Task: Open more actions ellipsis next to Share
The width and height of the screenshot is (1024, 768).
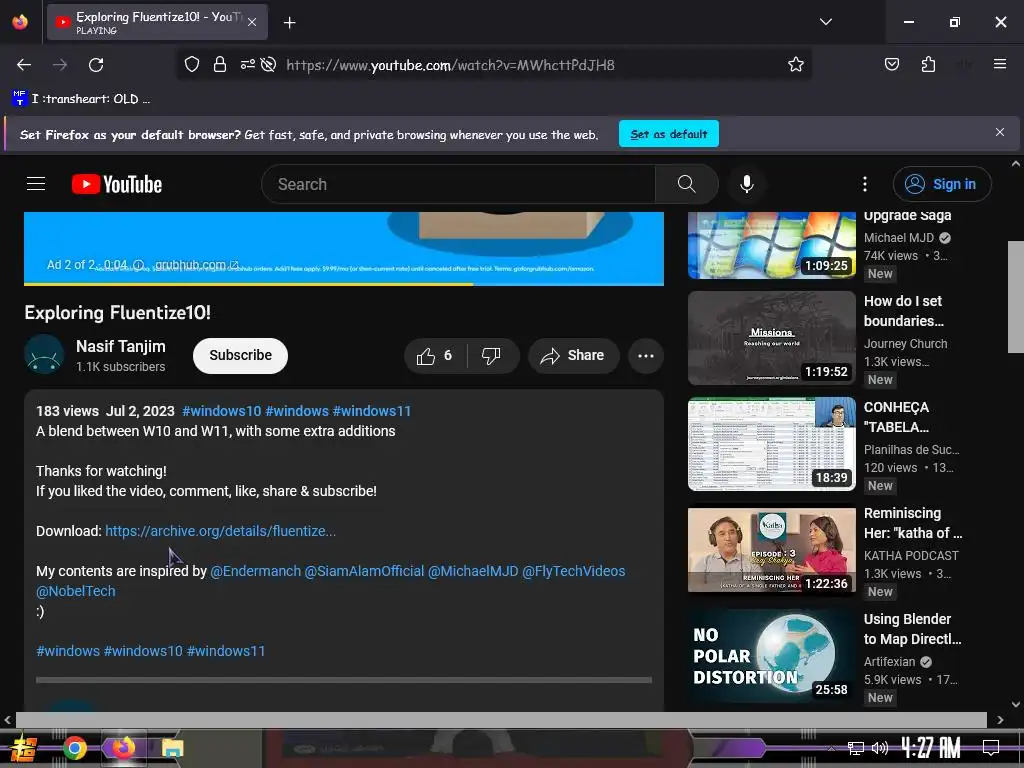Action: [646, 356]
